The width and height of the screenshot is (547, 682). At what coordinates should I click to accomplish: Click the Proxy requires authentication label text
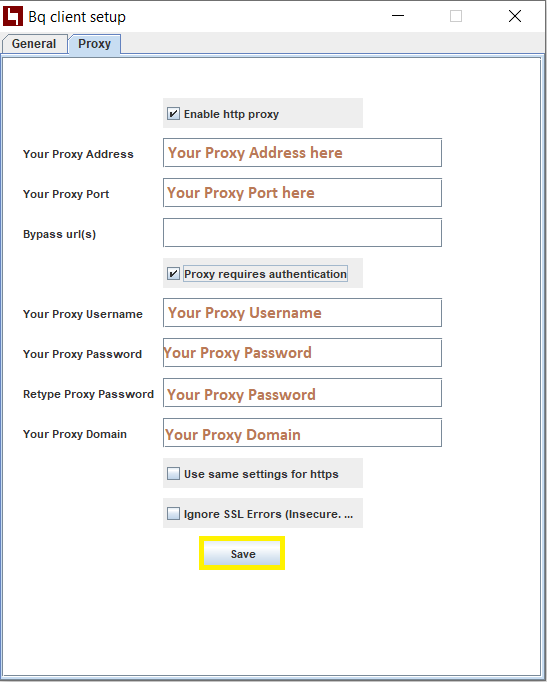click(x=265, y=274)
